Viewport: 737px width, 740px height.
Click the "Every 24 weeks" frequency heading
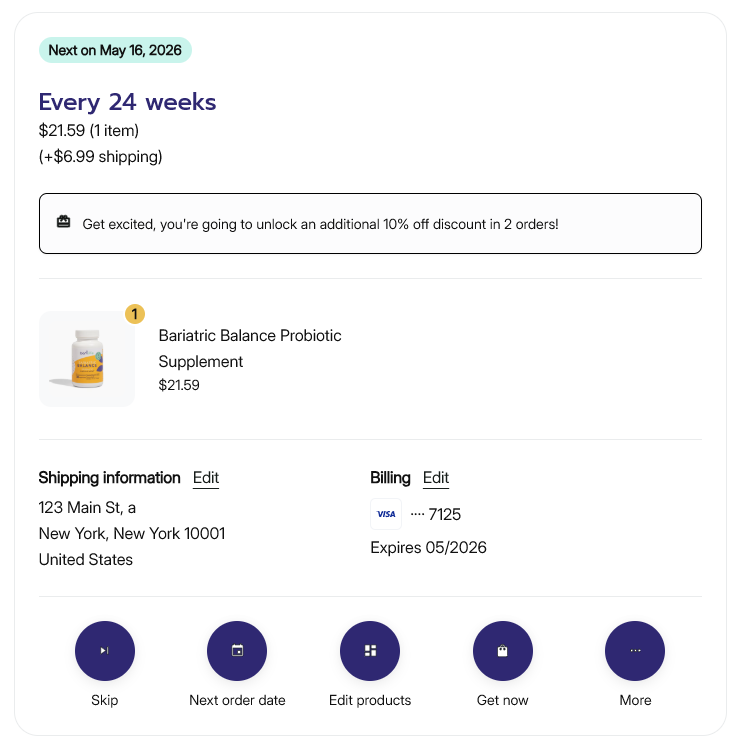tap(127, 102)
